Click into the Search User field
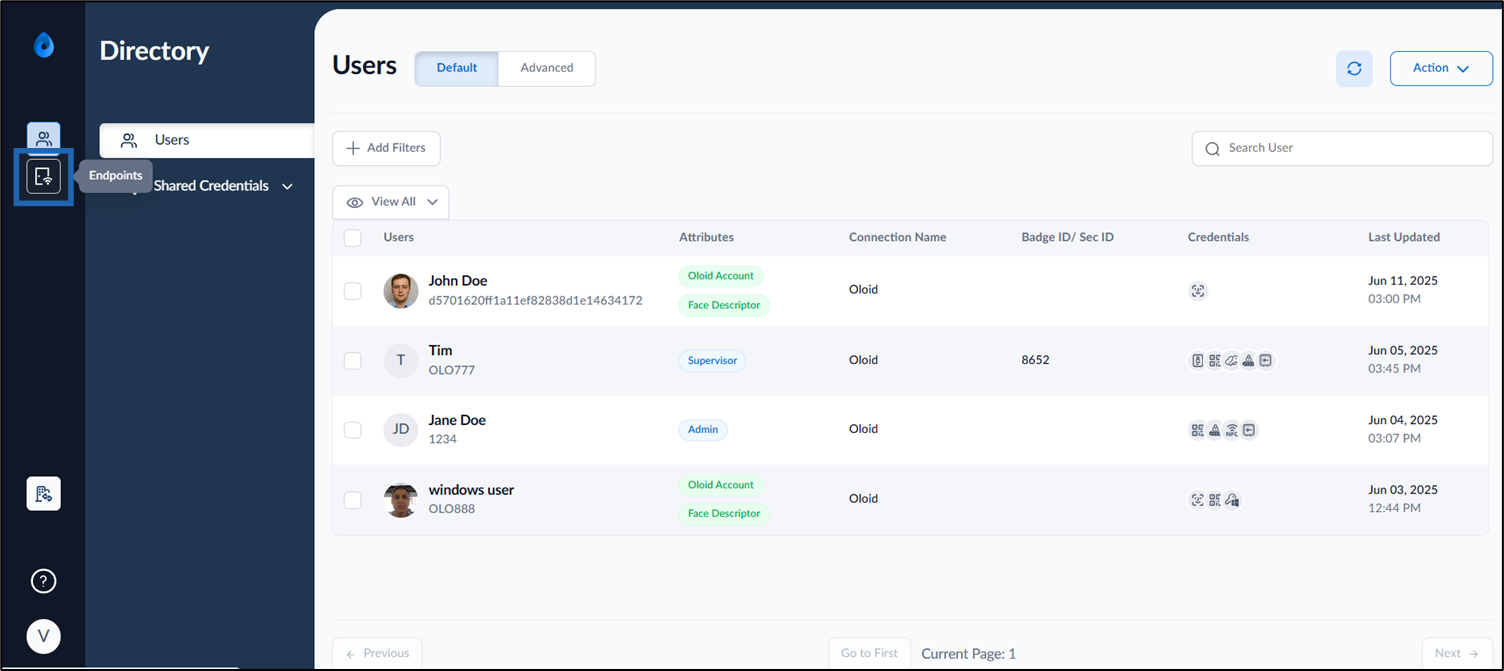Viewport: 1504px width, 671px height. point(1342,148)
